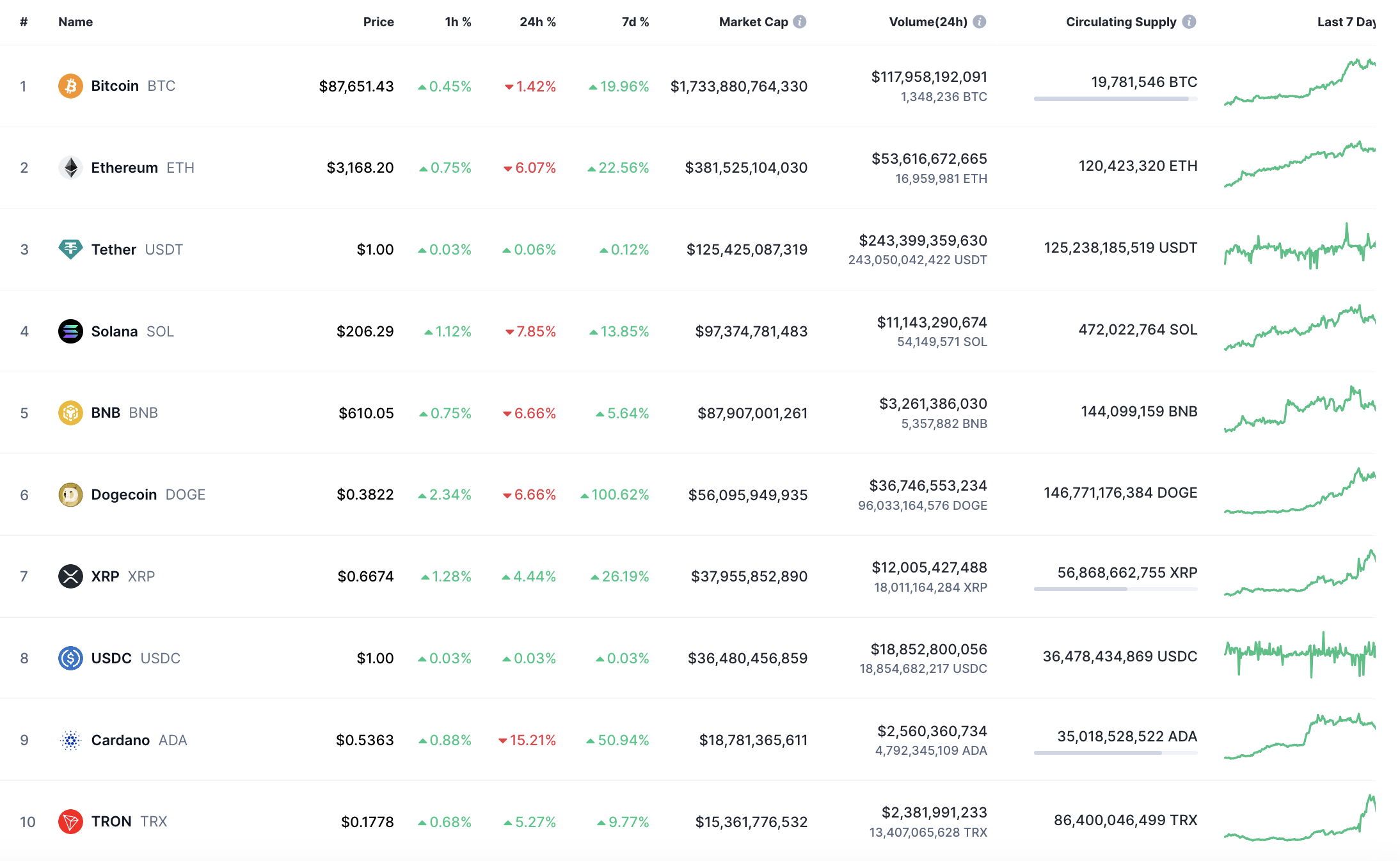Click the Tether logo icon

[70, 249]
